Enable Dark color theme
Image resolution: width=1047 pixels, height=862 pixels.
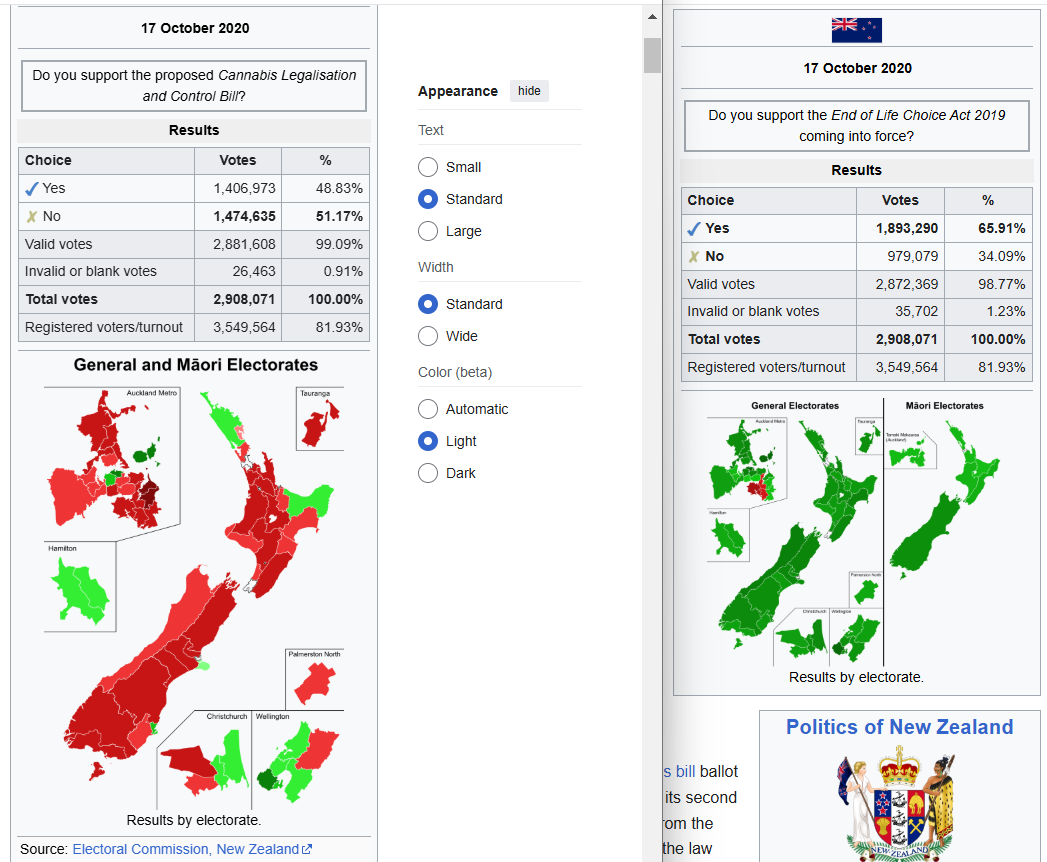tap(428, 473)
